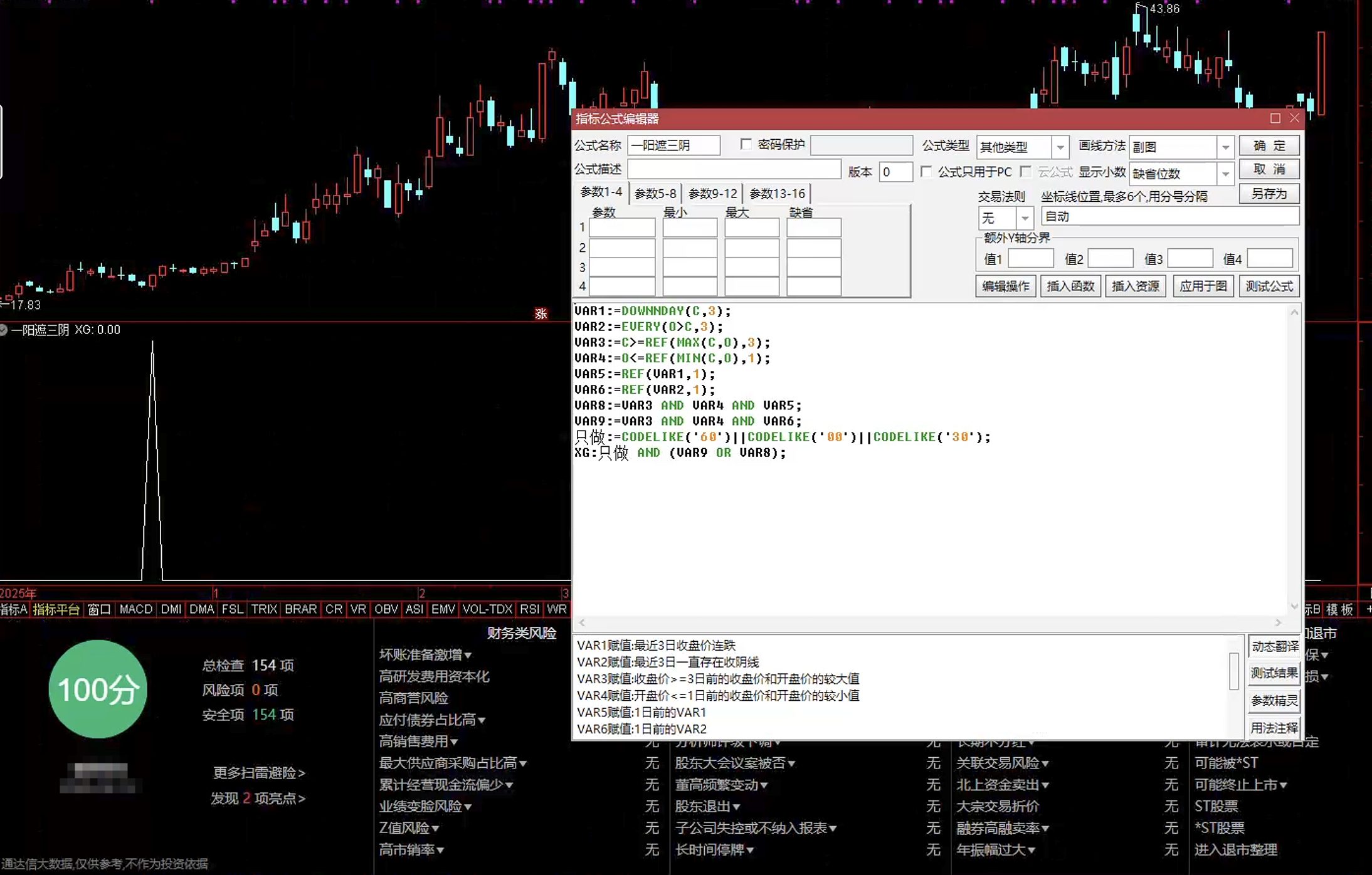Click code editor scroll-up arrow

1294,312
